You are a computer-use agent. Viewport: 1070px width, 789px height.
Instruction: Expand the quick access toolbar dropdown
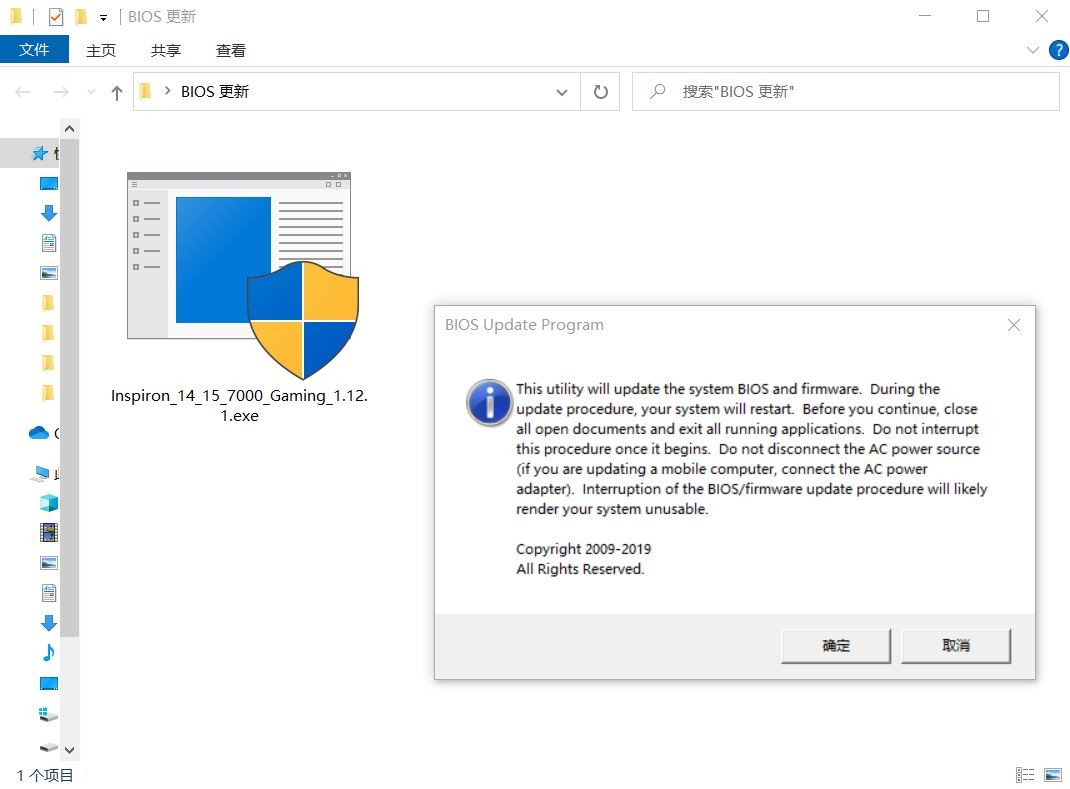[x=103, y=16]
